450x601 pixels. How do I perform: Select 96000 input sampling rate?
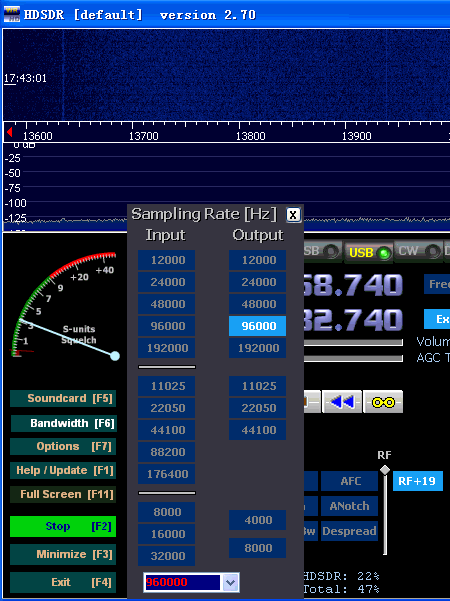(x=166, y=326)
